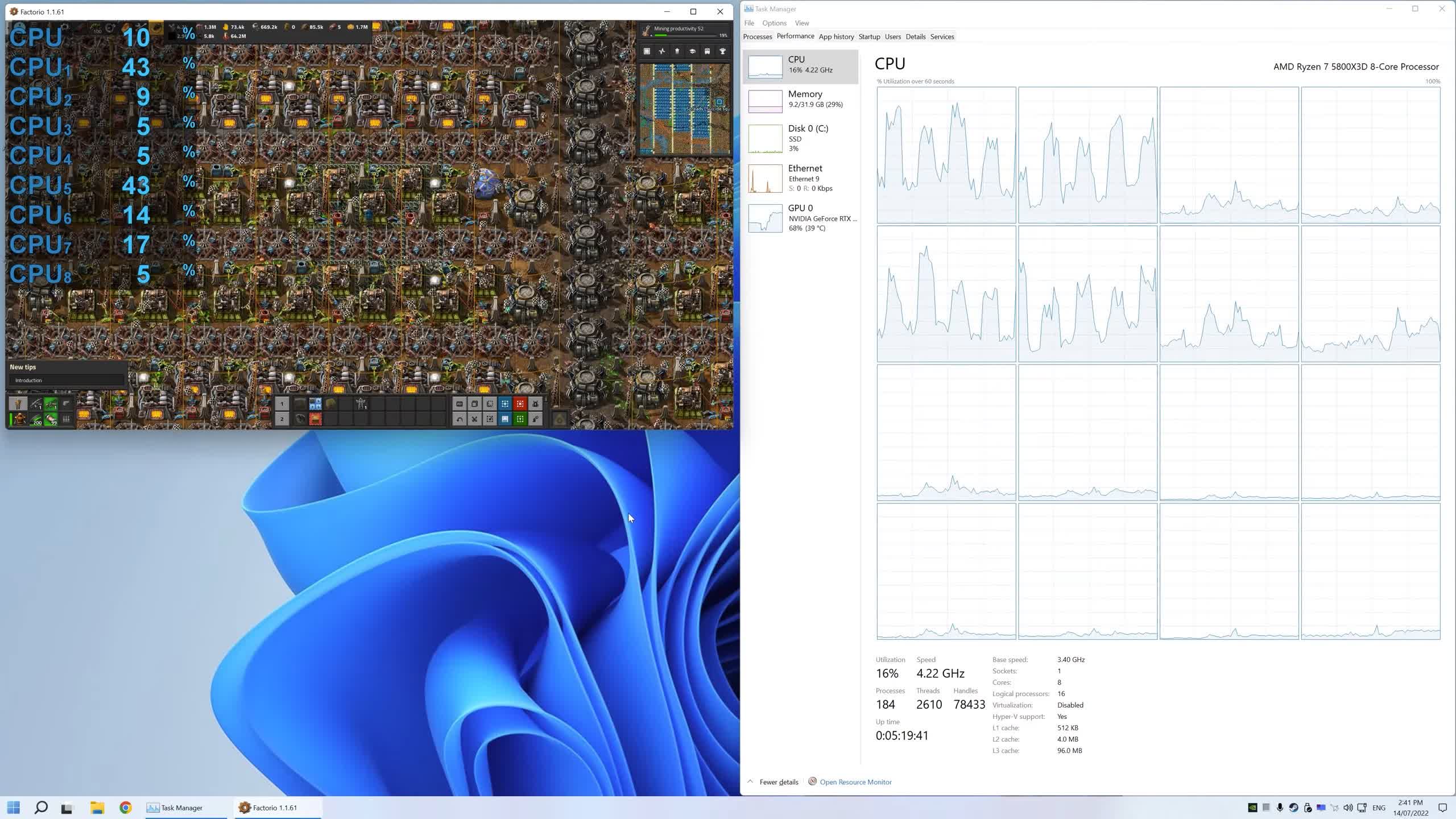Select the red deconstruction planner shortcut

[x=520, y=404]
